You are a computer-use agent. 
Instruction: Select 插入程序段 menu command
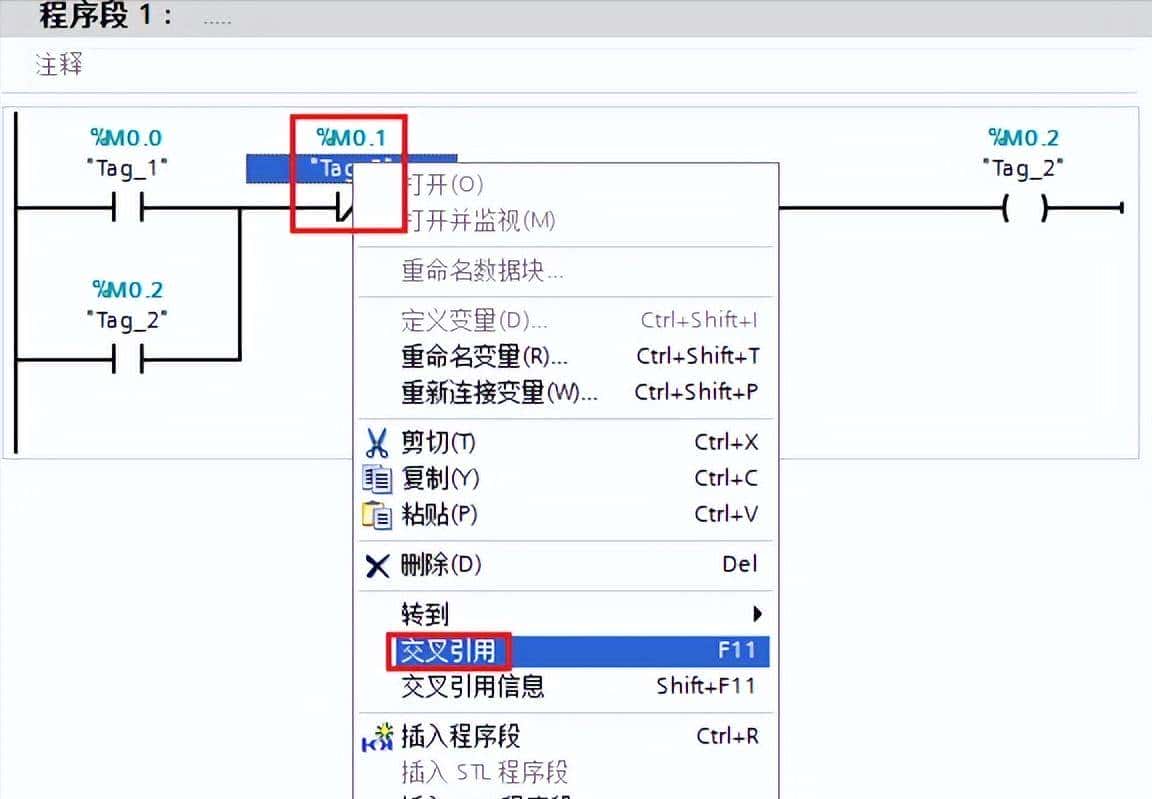click(564, 737)
